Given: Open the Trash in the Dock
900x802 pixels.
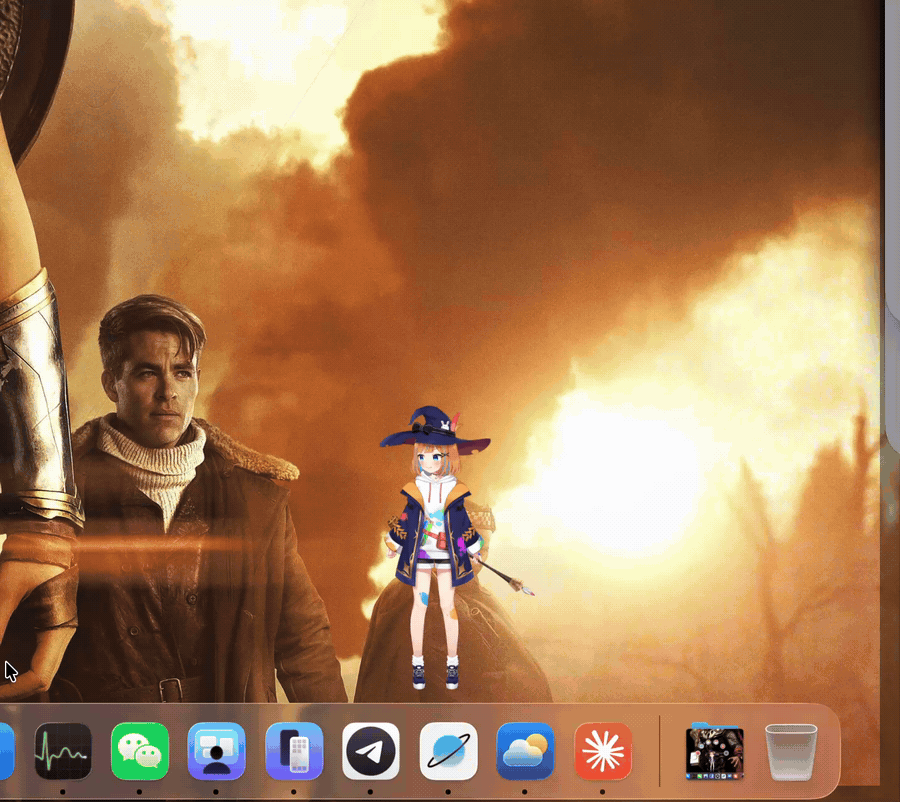Looking at the screenshot, I should [x=791, y=751].
